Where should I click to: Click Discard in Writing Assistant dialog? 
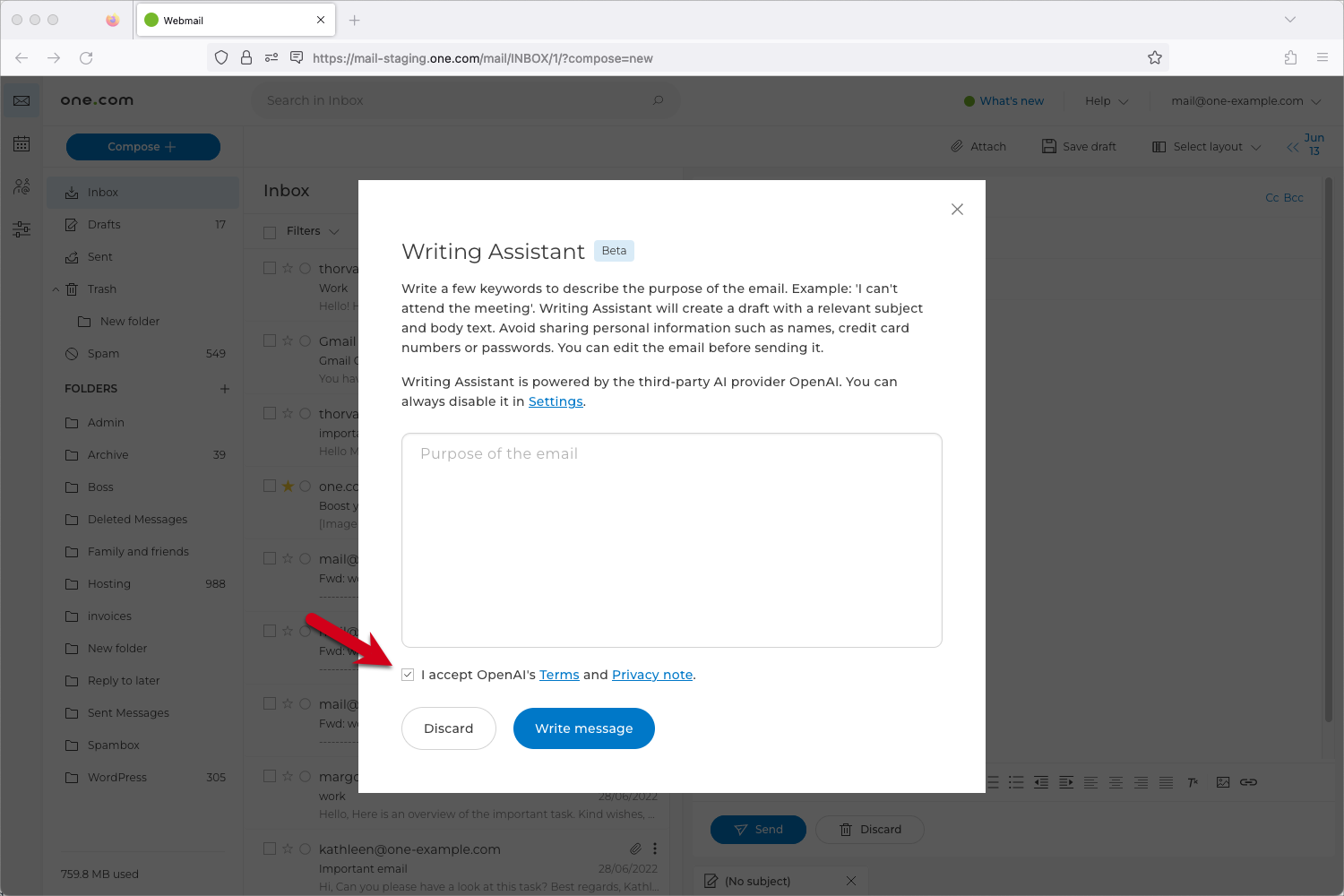tap(449, 728)
